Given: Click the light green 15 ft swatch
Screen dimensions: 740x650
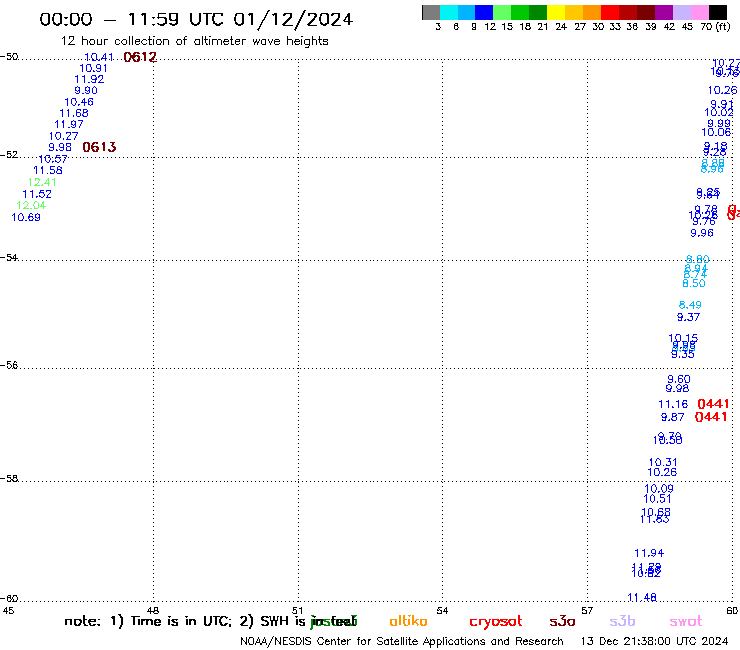Looking at the screenshot, I should coord(502,12).
